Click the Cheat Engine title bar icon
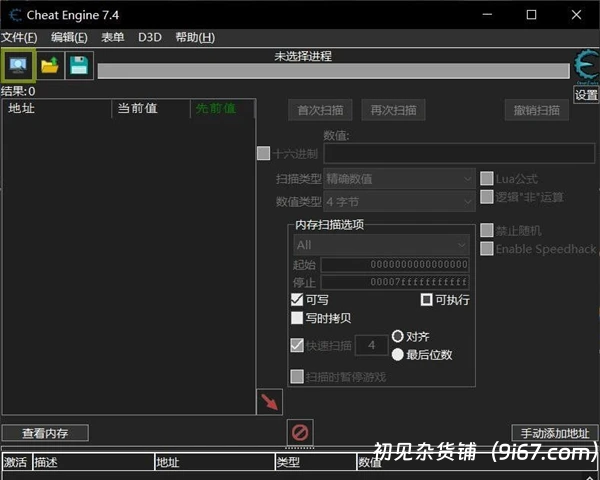The width and height of the screenshot is (600, 480). click(15, 15)
